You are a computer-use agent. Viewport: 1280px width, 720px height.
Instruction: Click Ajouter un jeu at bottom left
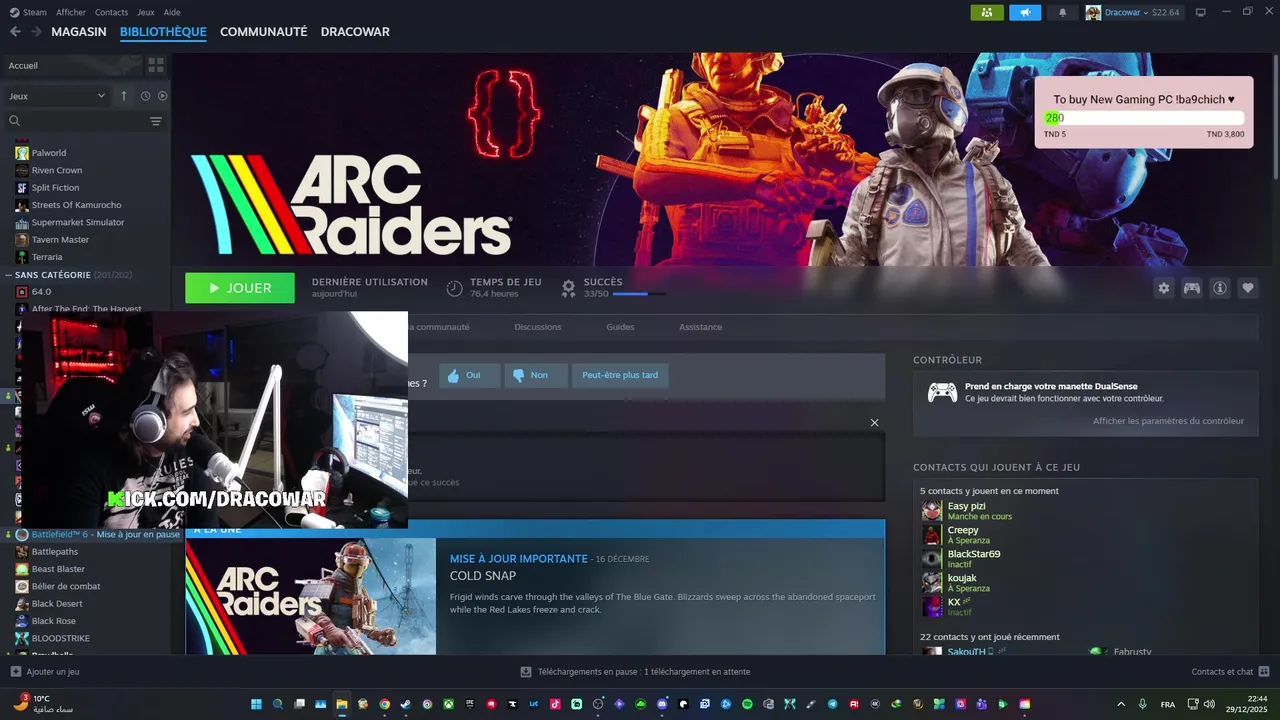pos(45,672)
